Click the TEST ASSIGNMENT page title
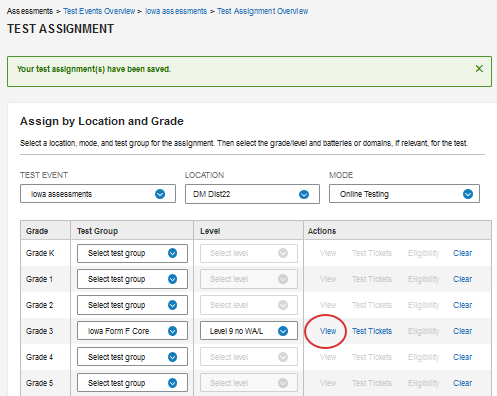 tap(60, 29)
